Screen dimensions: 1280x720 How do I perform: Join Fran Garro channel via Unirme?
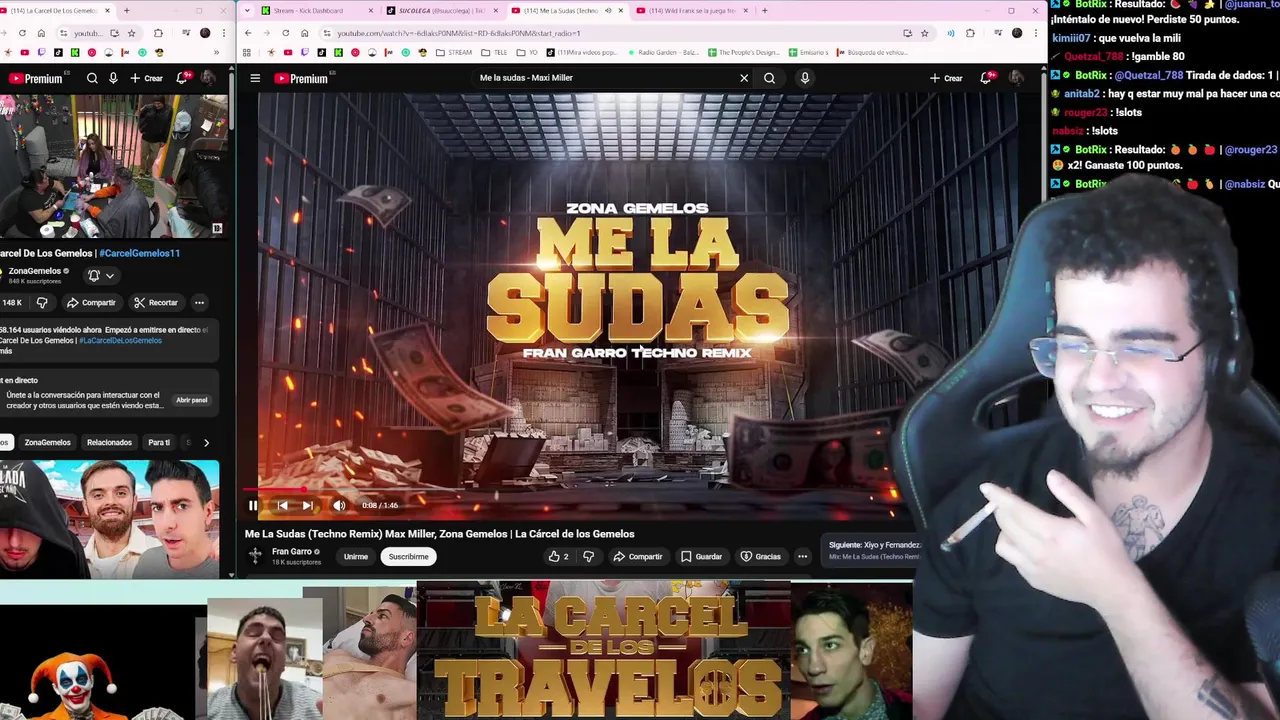pos(356,556)
